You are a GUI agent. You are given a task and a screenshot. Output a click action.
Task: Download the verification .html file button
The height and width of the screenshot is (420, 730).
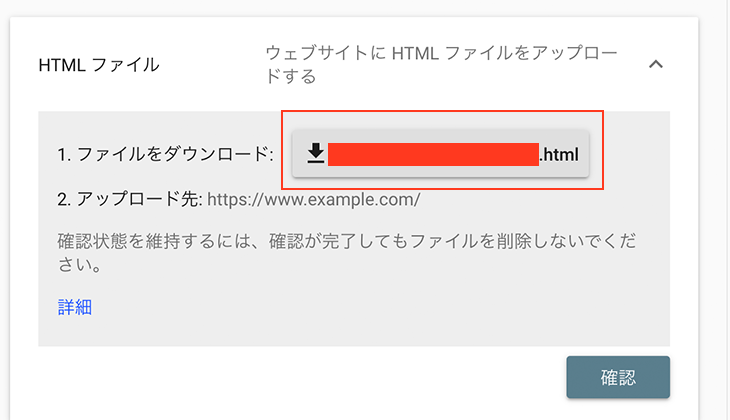tap(440, 154)
